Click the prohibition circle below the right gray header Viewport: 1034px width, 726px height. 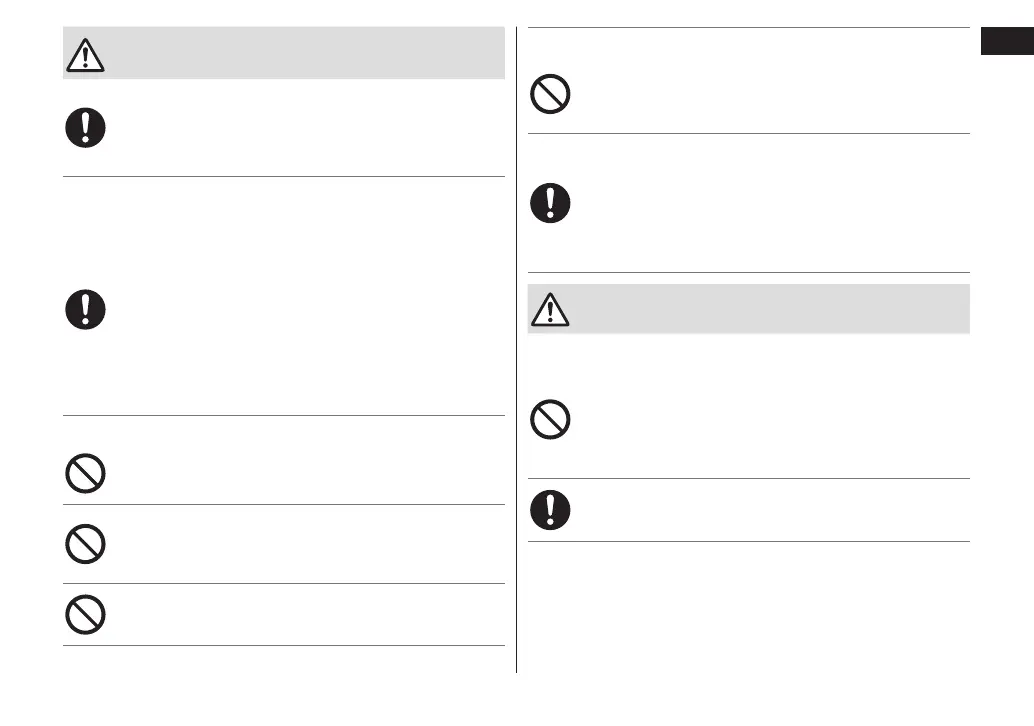(x=551, y=420)
